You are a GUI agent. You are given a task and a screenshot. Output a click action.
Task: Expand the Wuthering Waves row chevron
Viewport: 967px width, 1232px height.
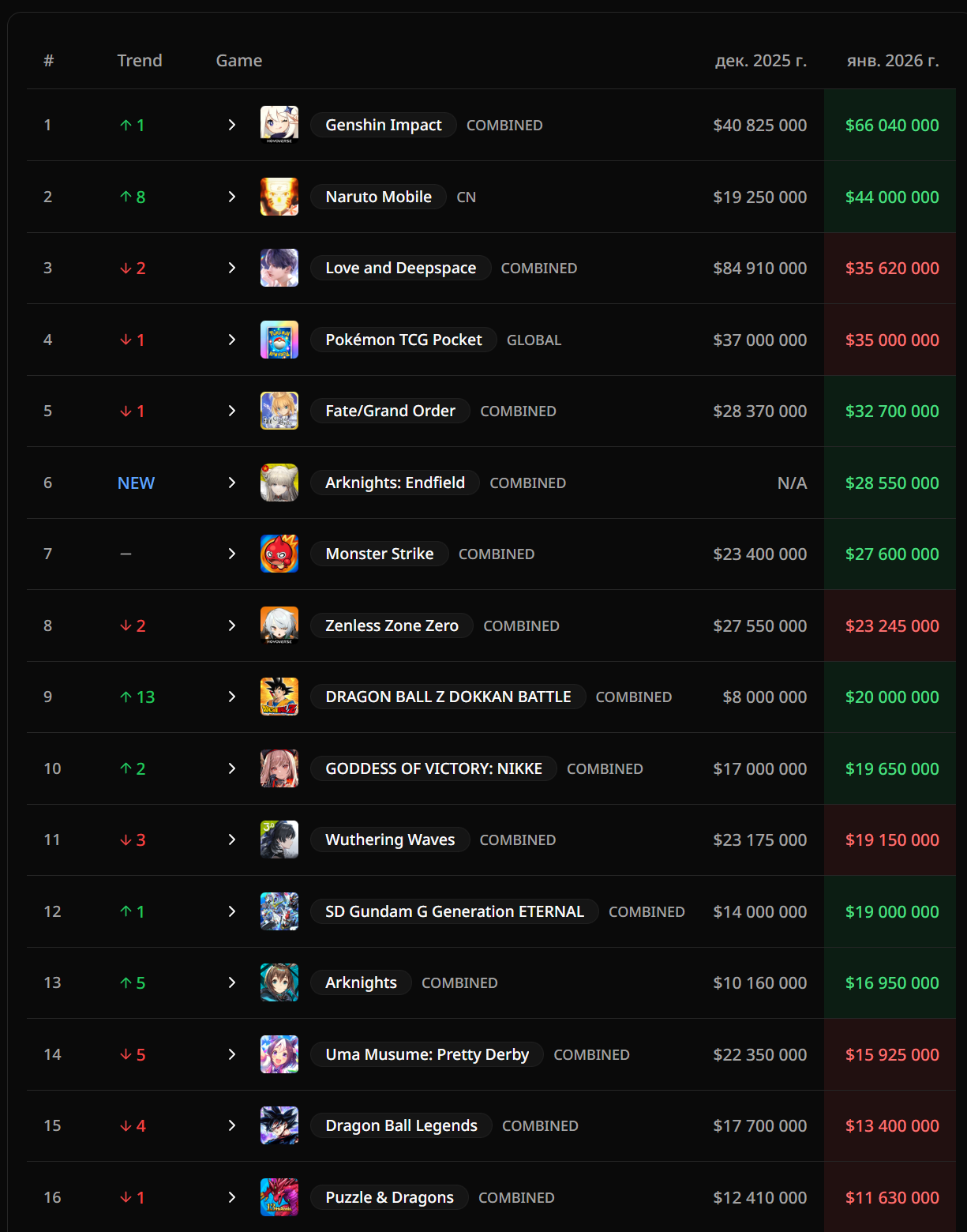coord(231,839)
